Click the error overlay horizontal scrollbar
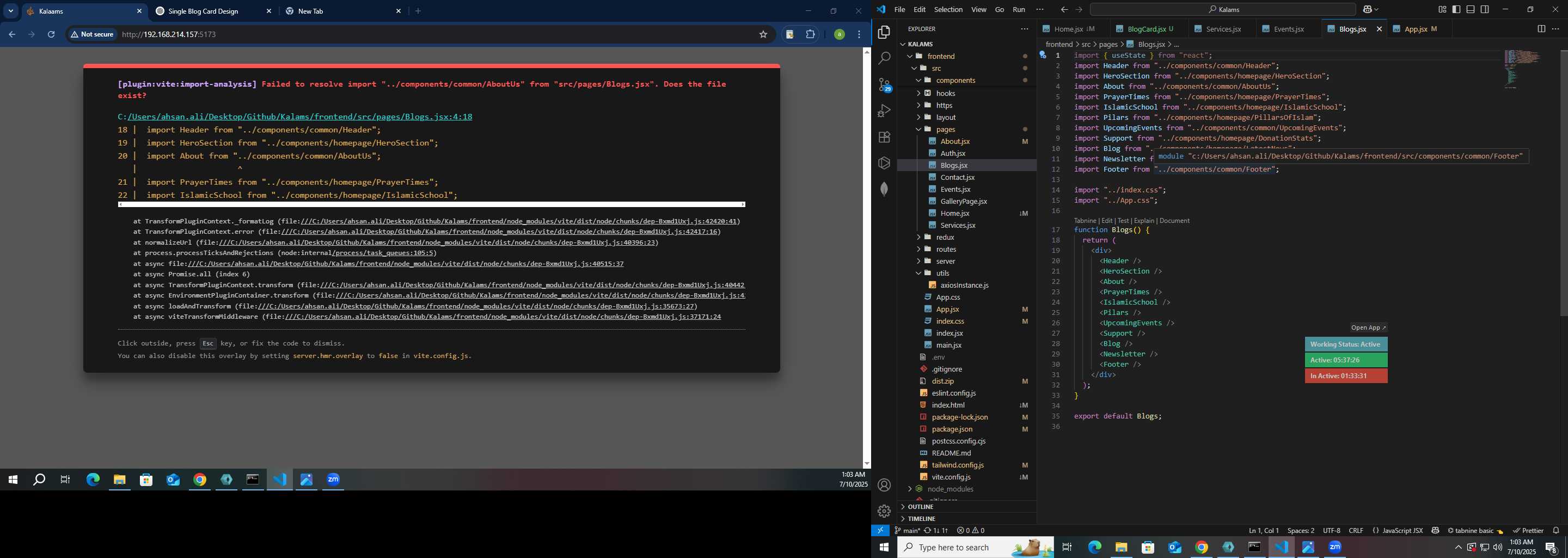 pyautogui.click(x=432, y=205)
